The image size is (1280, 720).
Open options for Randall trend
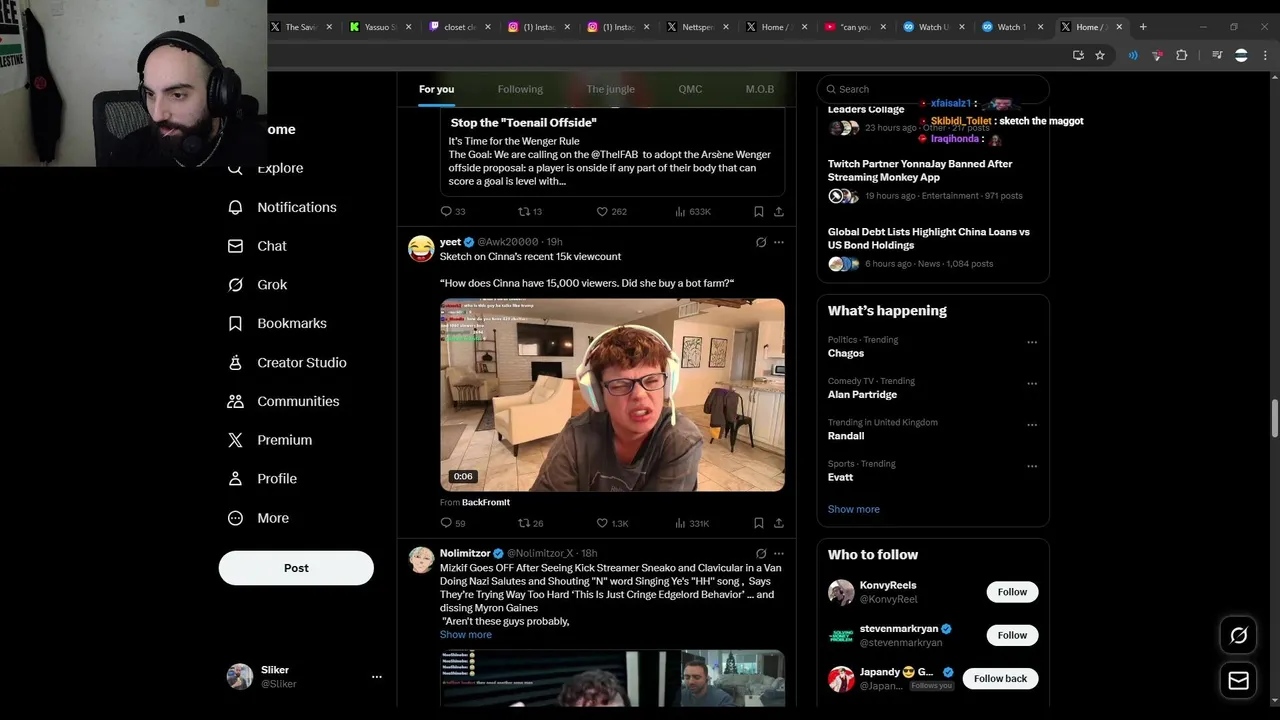[x=1032, y=425]
